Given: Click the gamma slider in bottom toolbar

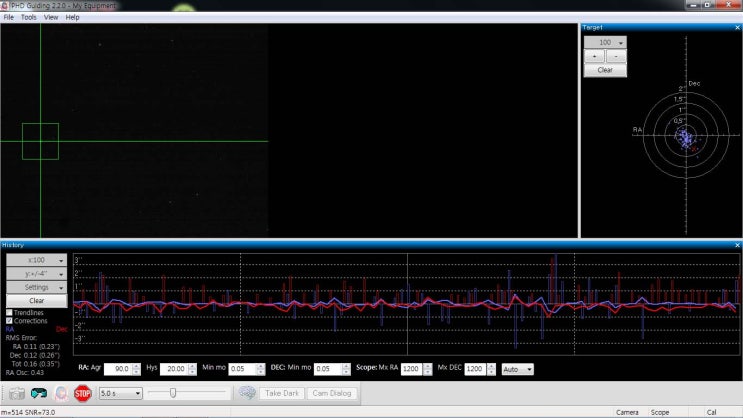Looking at the screenshot, I should 174,393.
